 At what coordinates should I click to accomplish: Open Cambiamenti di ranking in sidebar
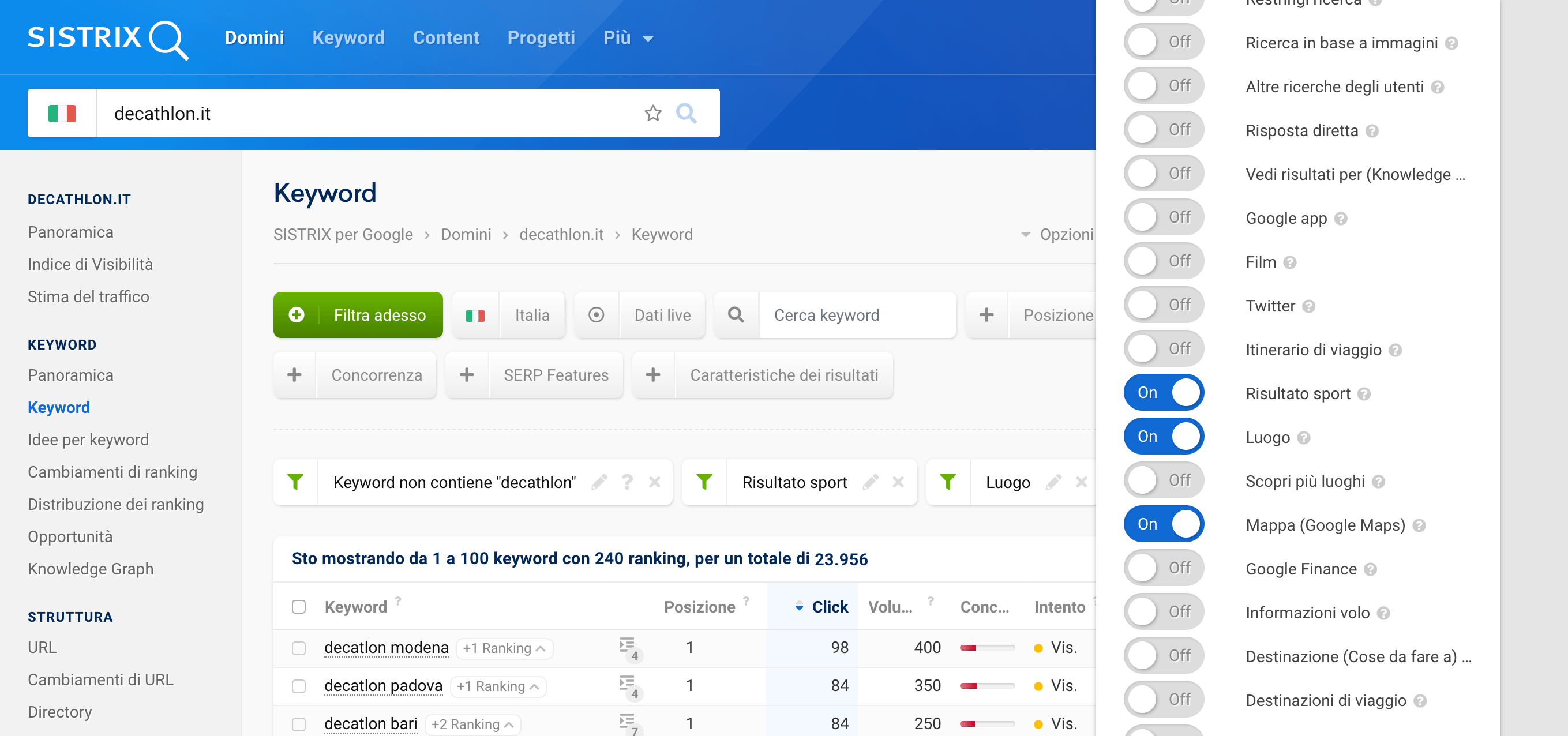point(112,472)
